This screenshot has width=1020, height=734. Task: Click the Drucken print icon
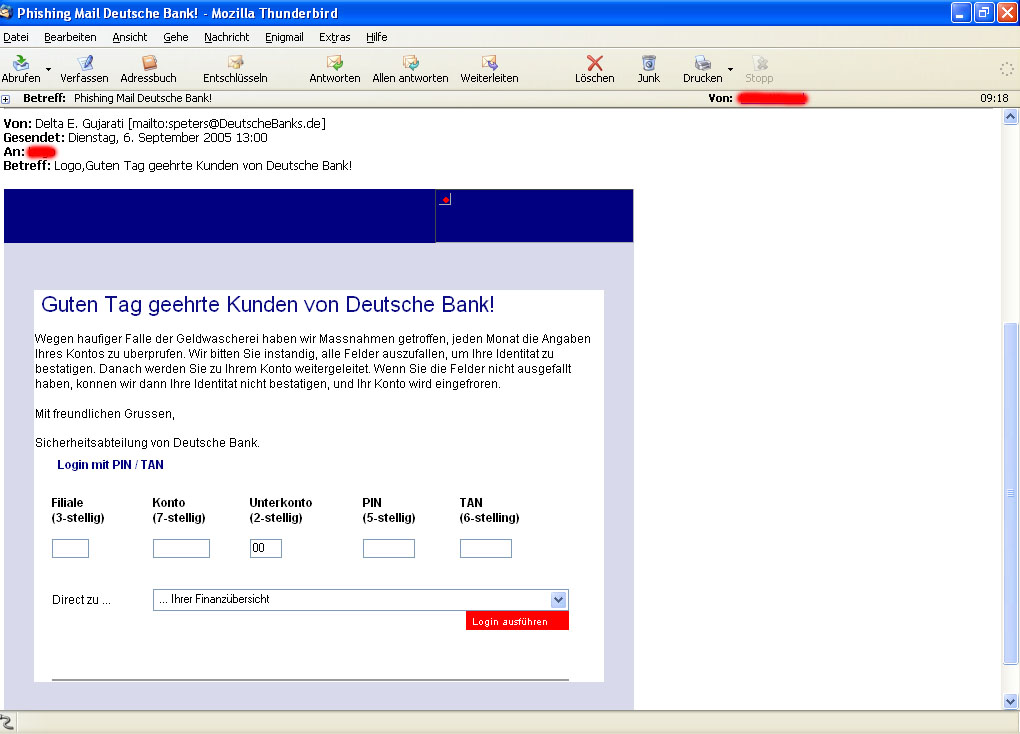tap(703, 63)
